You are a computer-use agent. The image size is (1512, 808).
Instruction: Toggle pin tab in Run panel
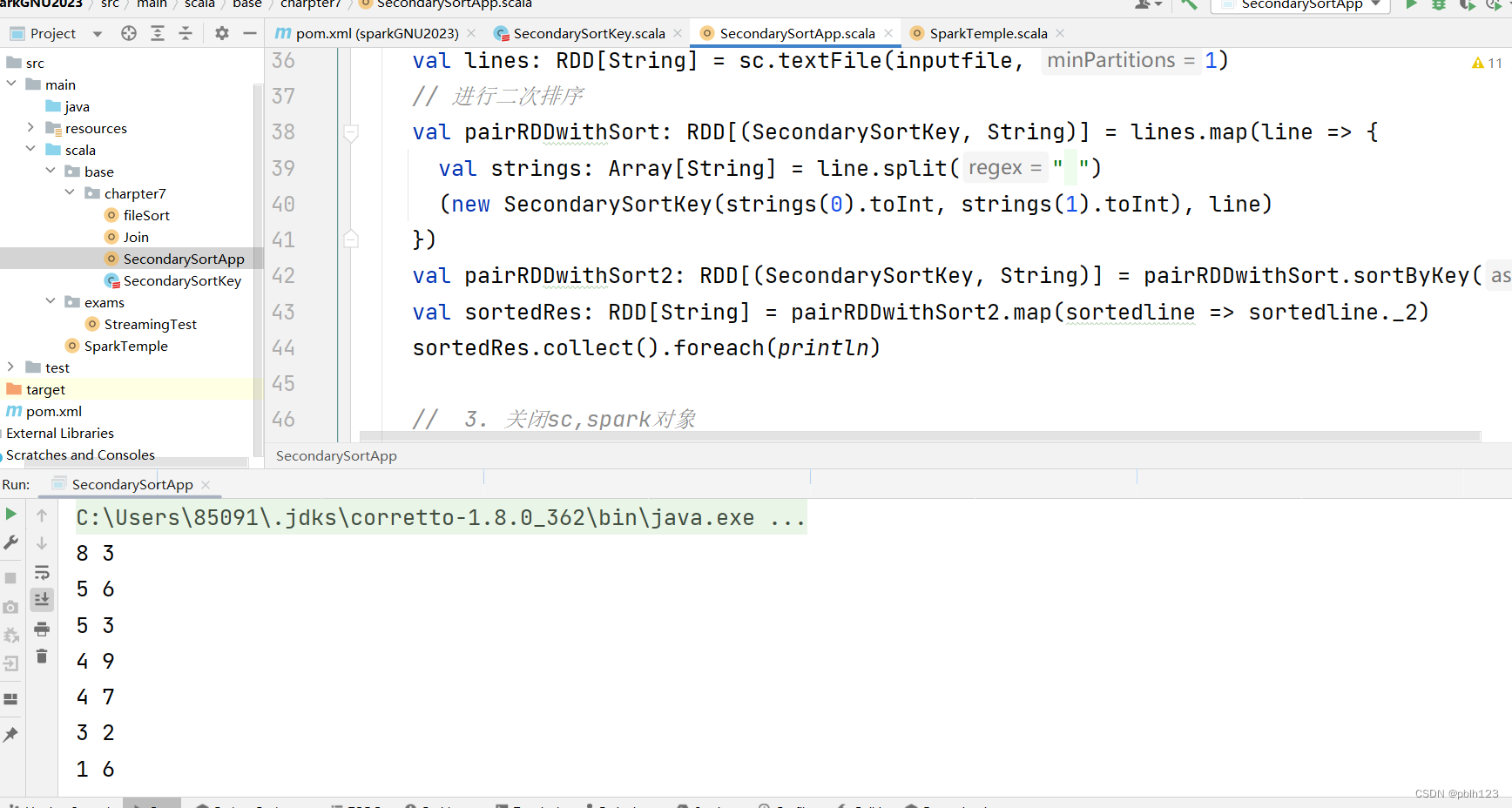(x=11, y=735)
